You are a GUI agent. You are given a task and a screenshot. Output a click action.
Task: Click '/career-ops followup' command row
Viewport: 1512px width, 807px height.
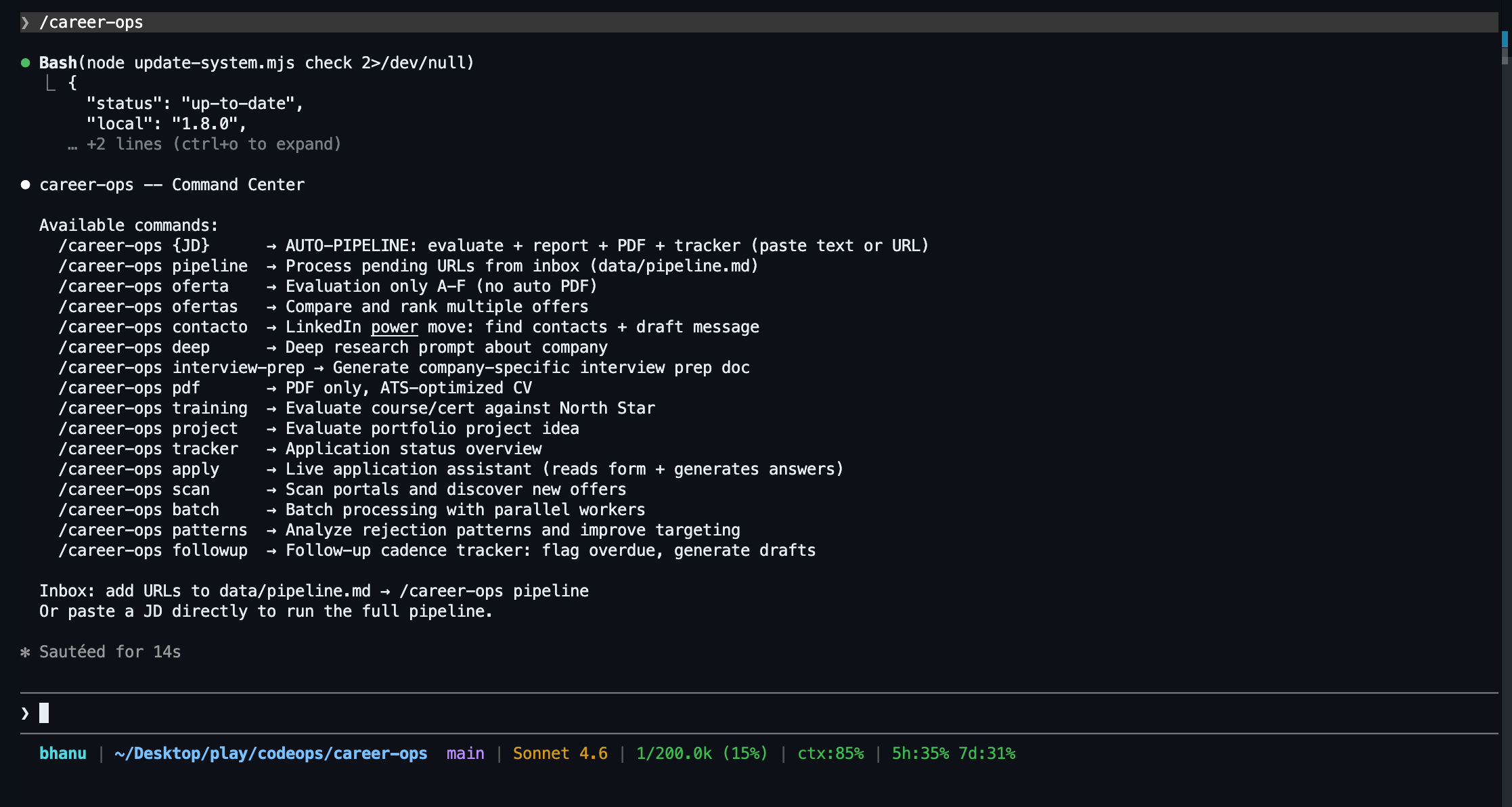coord(437,550)
